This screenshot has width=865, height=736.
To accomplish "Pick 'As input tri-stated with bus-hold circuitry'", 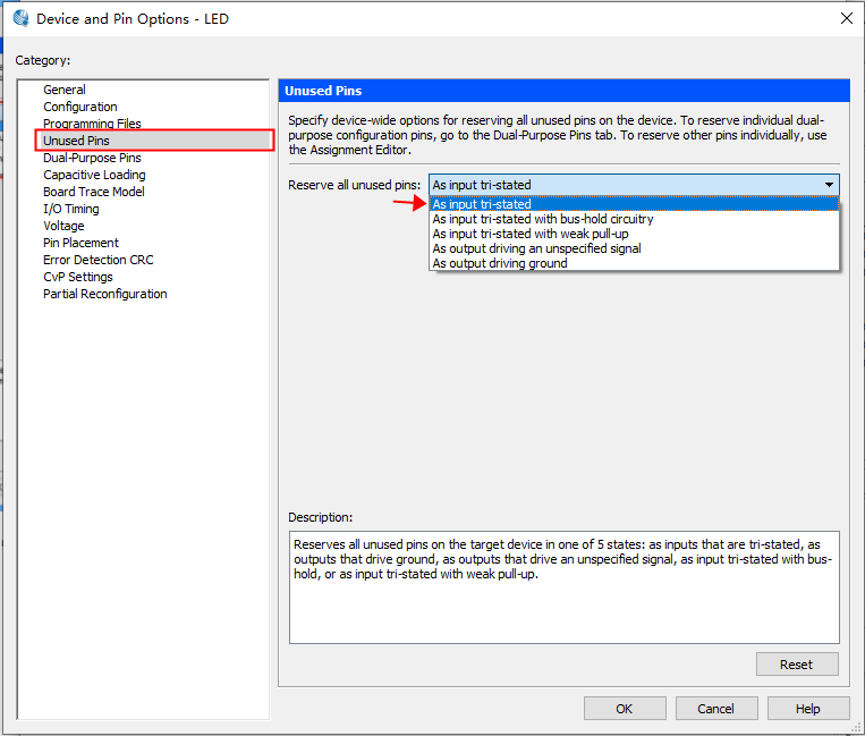I will (x=543, y=219).
